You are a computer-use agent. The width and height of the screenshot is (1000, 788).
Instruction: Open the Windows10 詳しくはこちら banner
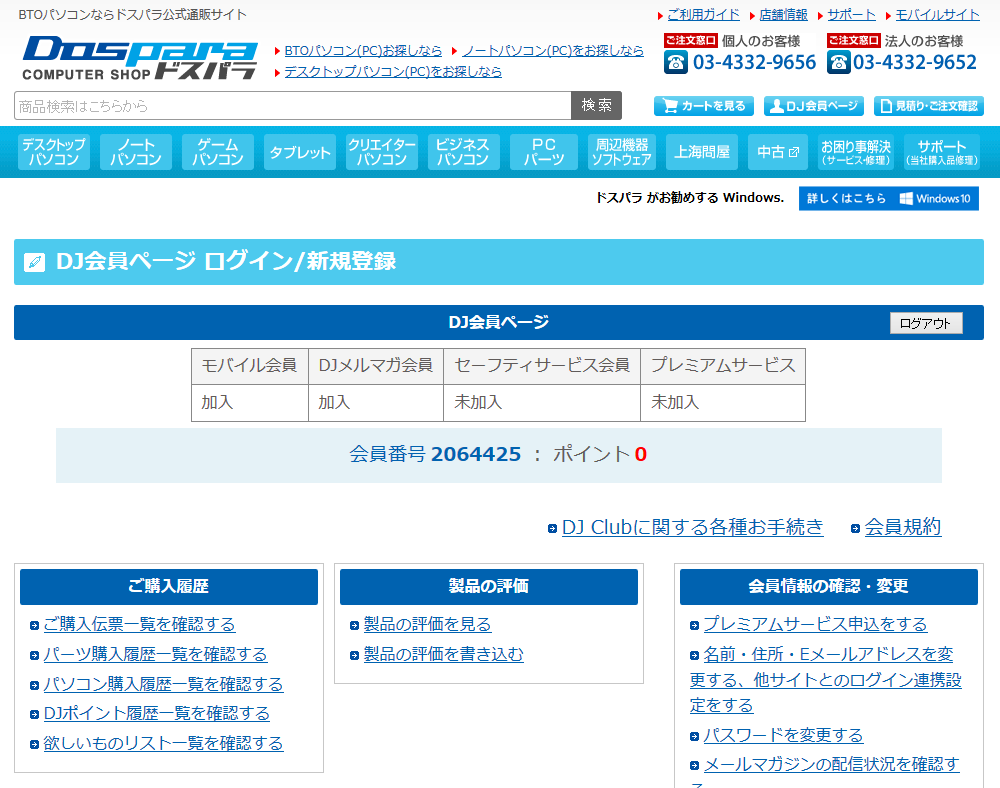888,198
